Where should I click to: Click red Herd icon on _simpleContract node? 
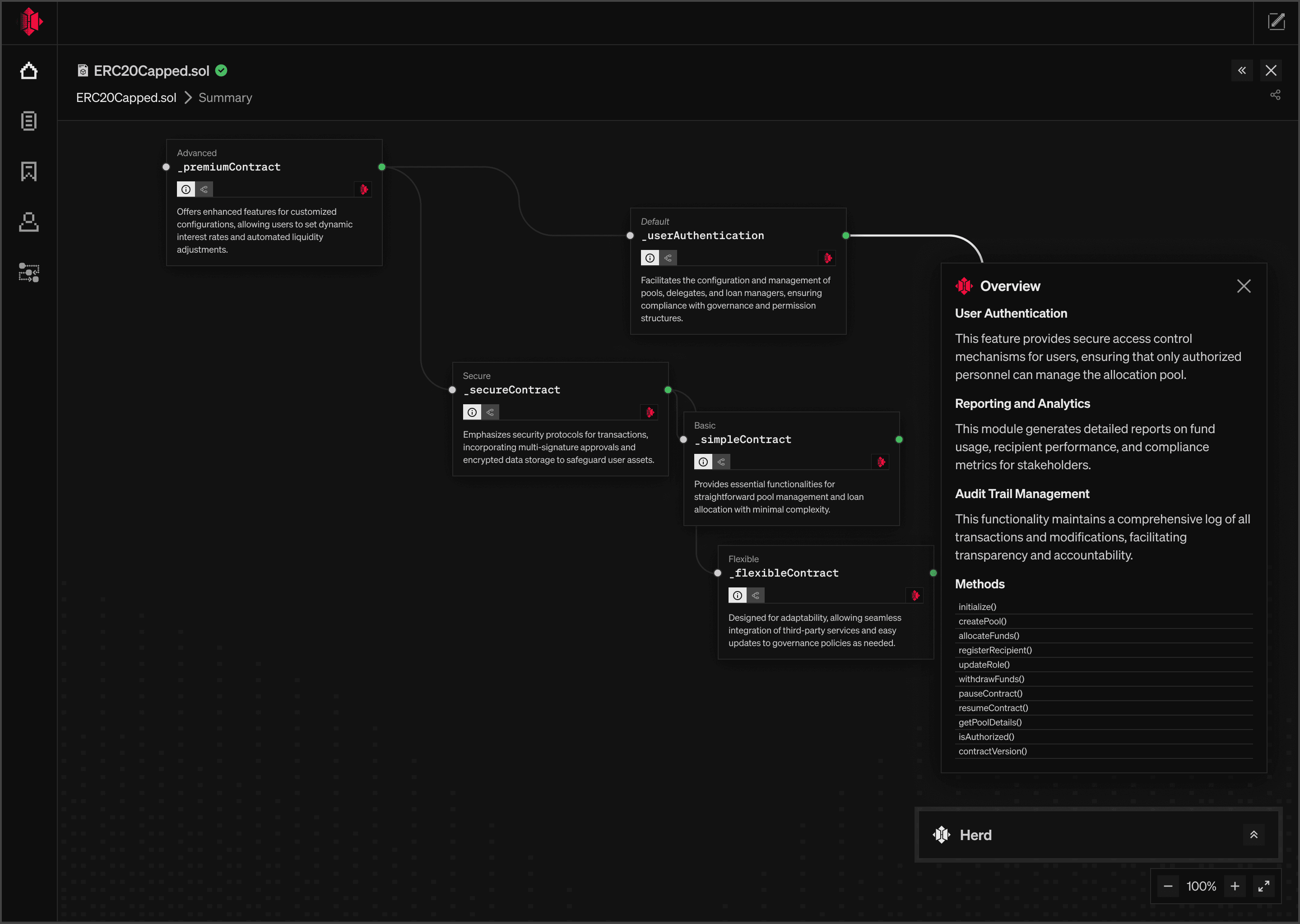881,462
